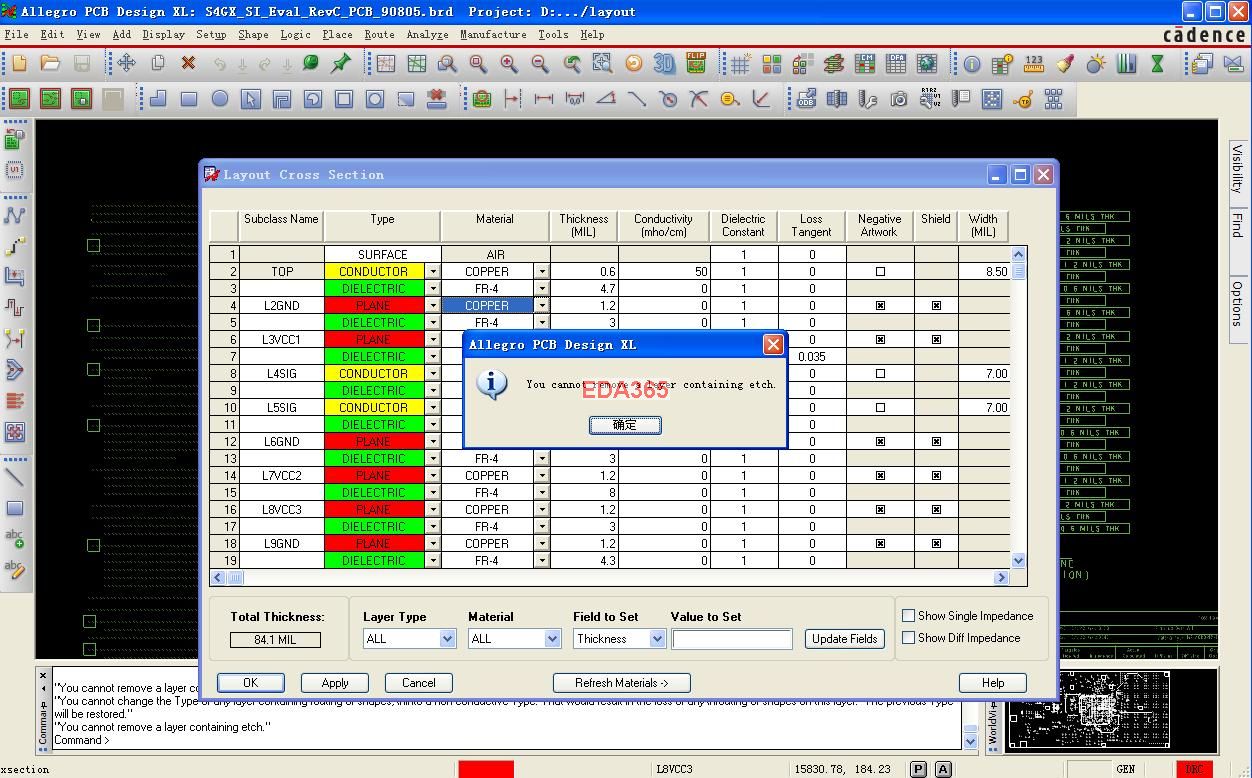Click the blue Show Element info icon

971,63
